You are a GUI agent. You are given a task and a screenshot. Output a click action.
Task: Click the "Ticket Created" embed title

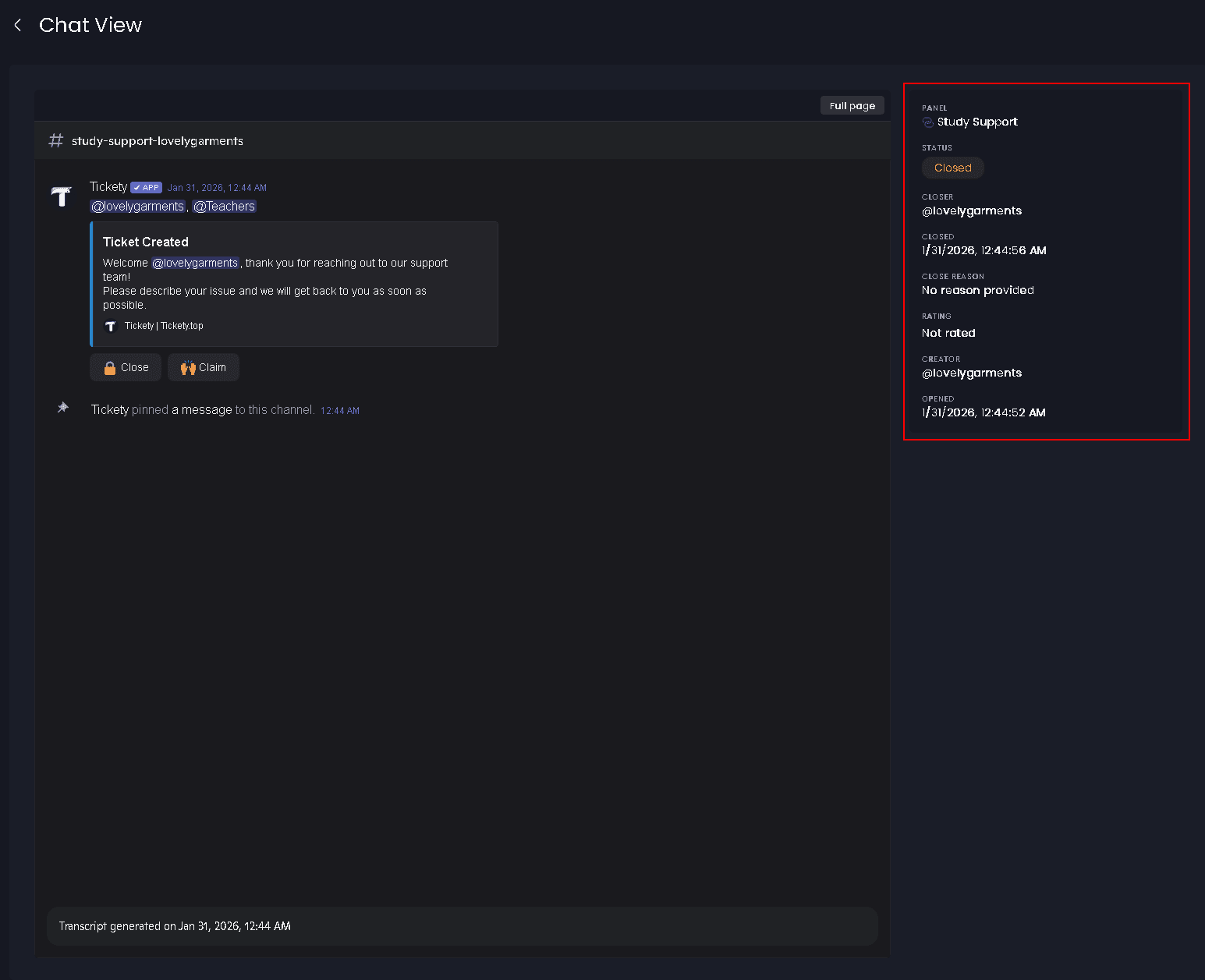click(x=146, y=242)
